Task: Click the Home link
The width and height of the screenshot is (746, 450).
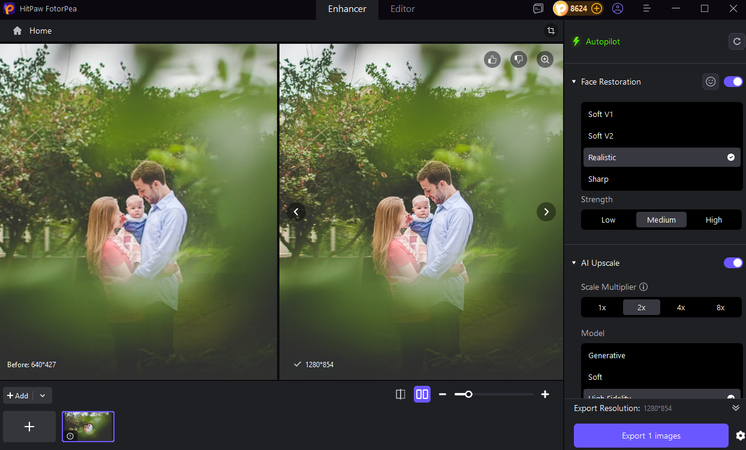Action: (40, 31)
